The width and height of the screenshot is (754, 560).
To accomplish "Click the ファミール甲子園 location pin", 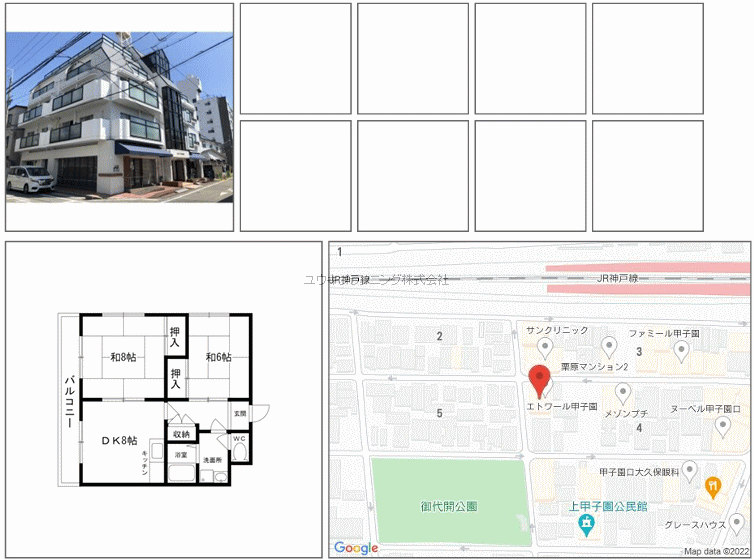I will coord(681,349).
